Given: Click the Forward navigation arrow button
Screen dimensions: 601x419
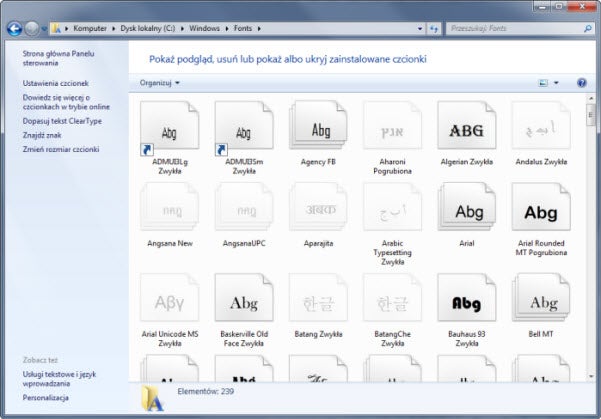Looking at the screenshot, I should point(32,29).
